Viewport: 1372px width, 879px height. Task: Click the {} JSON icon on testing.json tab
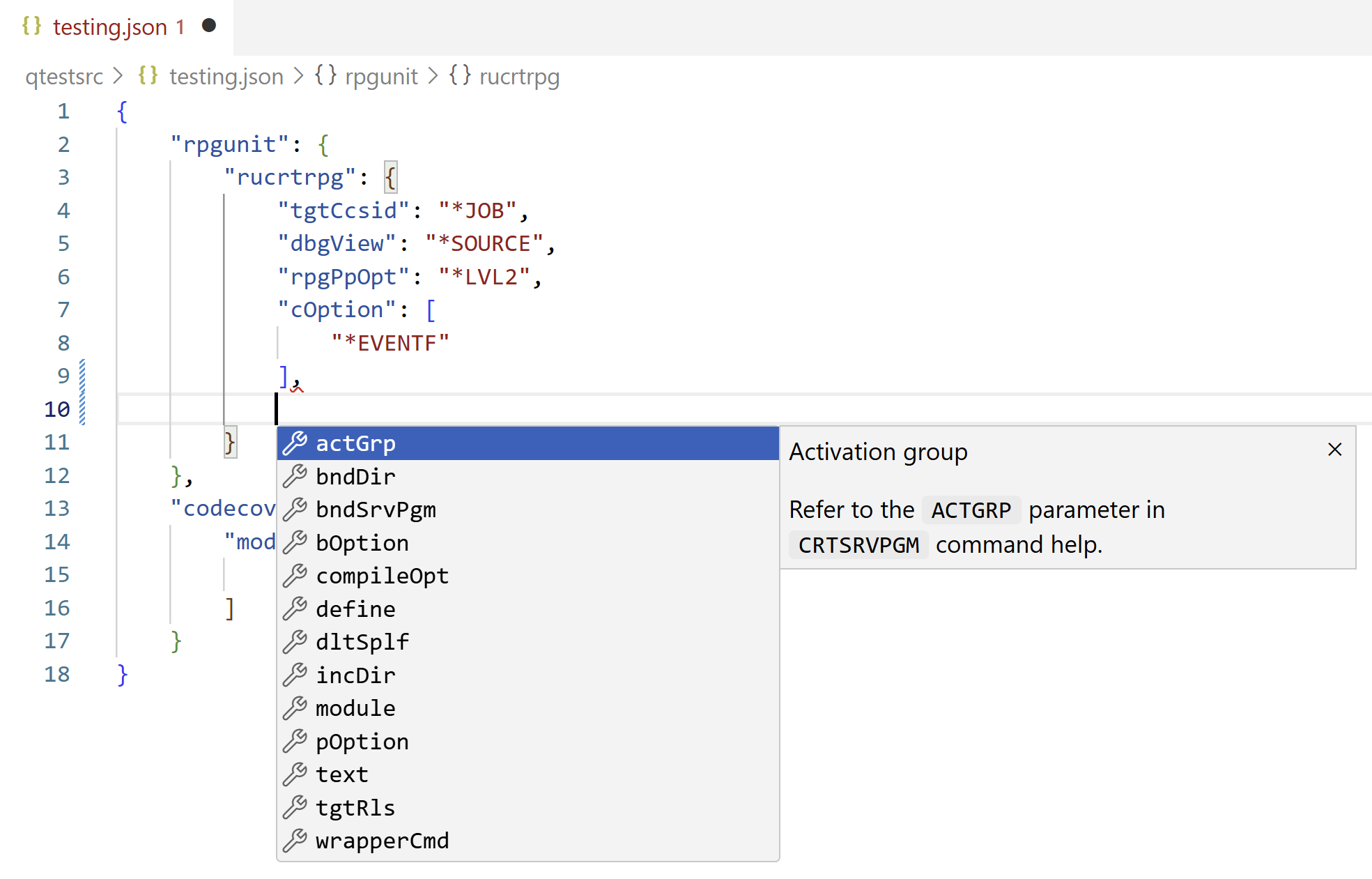coord(31,26)
